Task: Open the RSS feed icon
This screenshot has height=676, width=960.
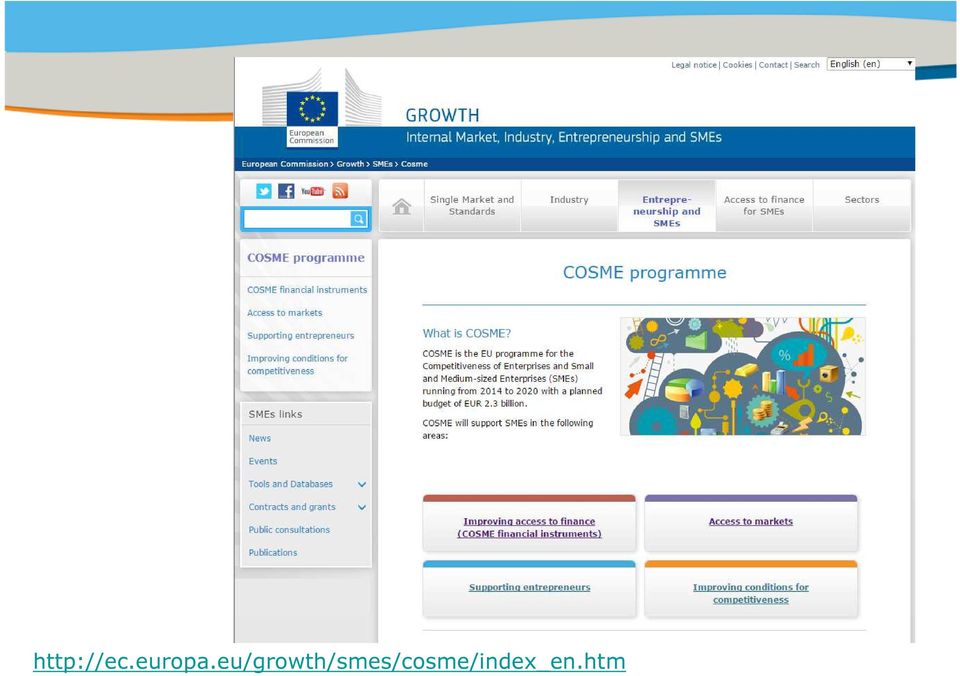Action: click(x=340, y=191)
